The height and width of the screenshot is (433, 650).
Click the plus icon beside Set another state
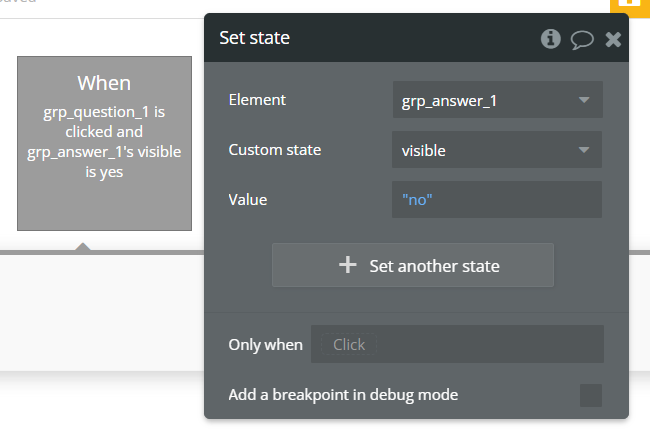tap(347, 265)
